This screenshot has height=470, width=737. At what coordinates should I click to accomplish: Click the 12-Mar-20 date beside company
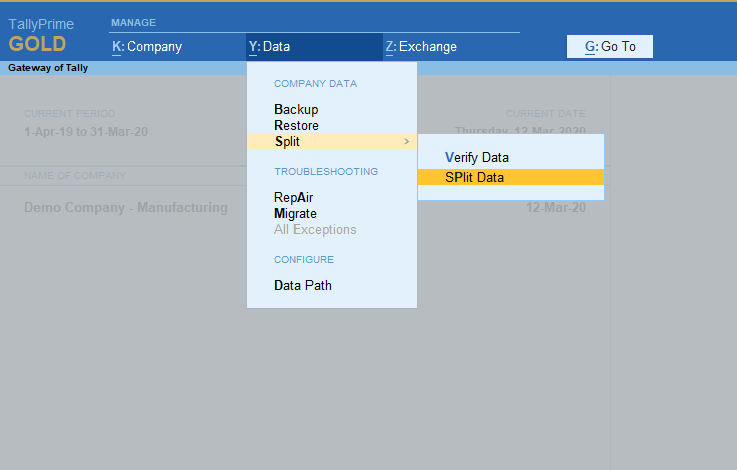click(x=556, y=208)
